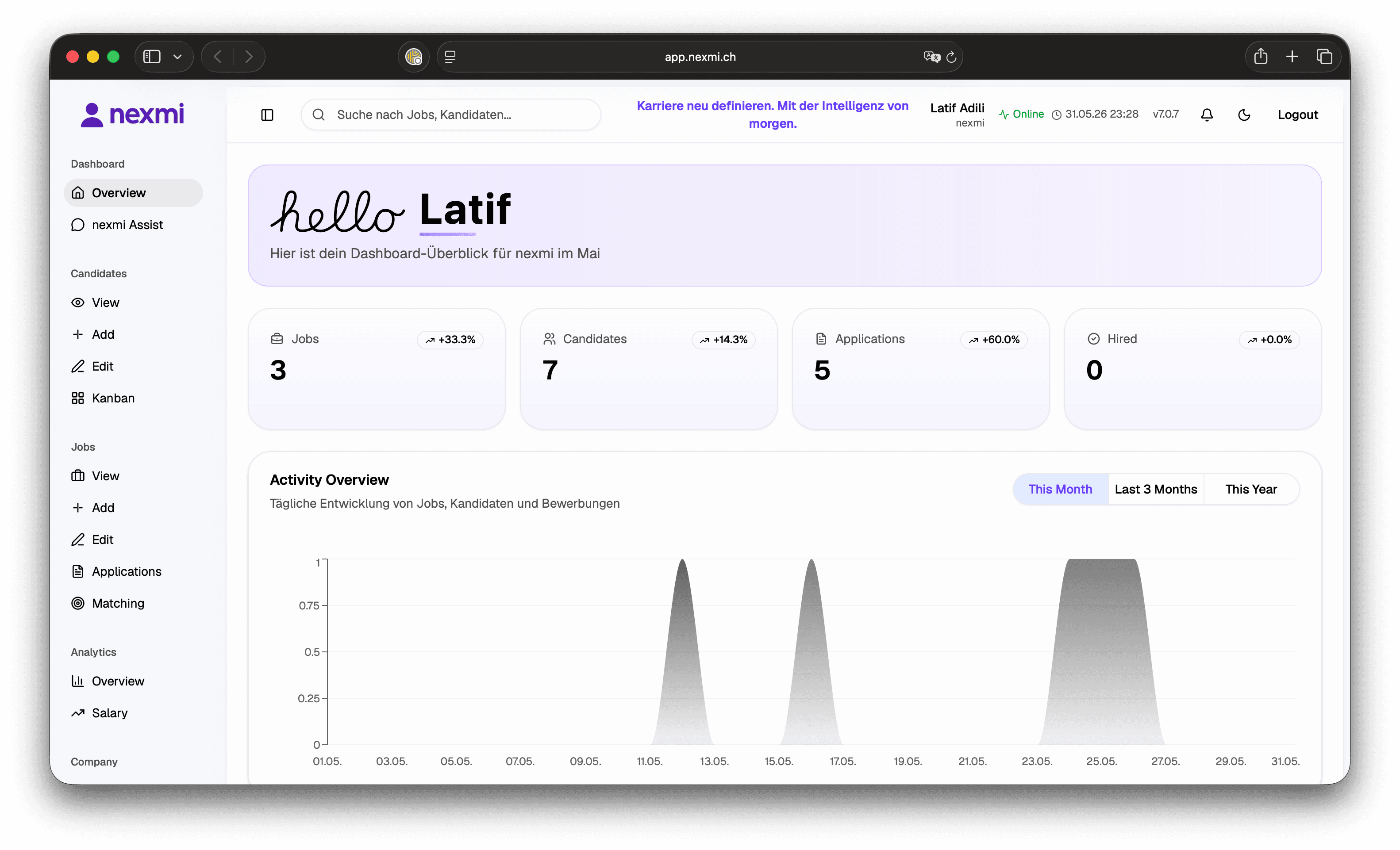Open View under Candidates

[133, 302]
